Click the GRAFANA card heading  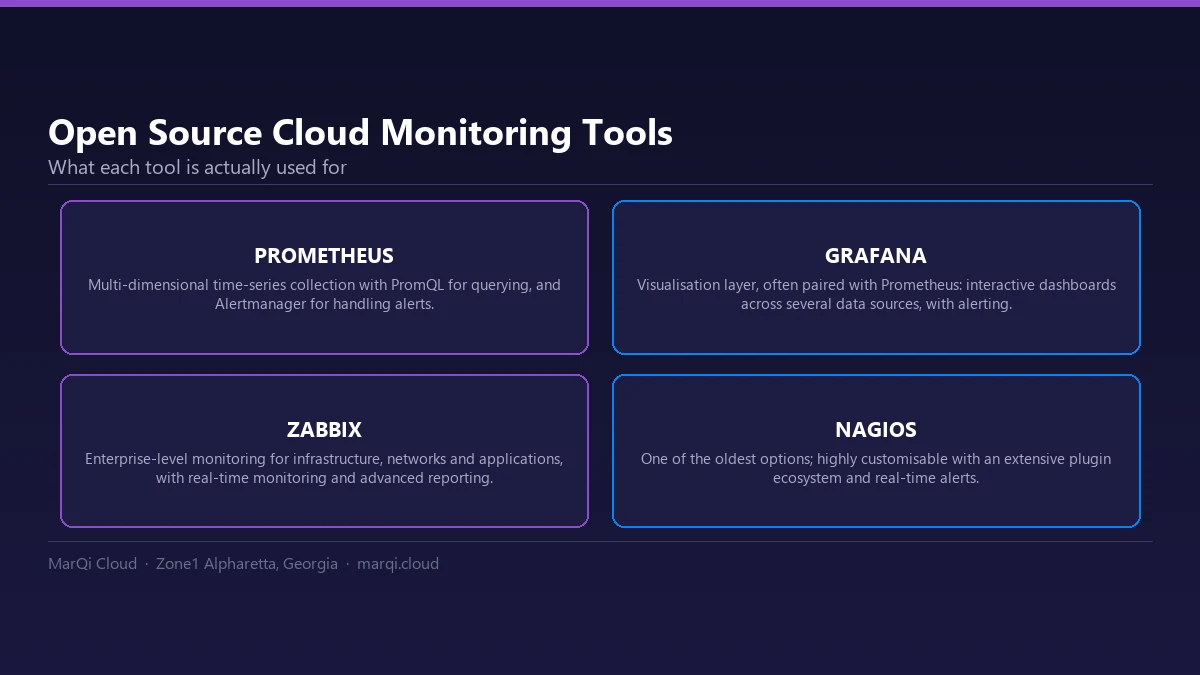tap(876, 255)
